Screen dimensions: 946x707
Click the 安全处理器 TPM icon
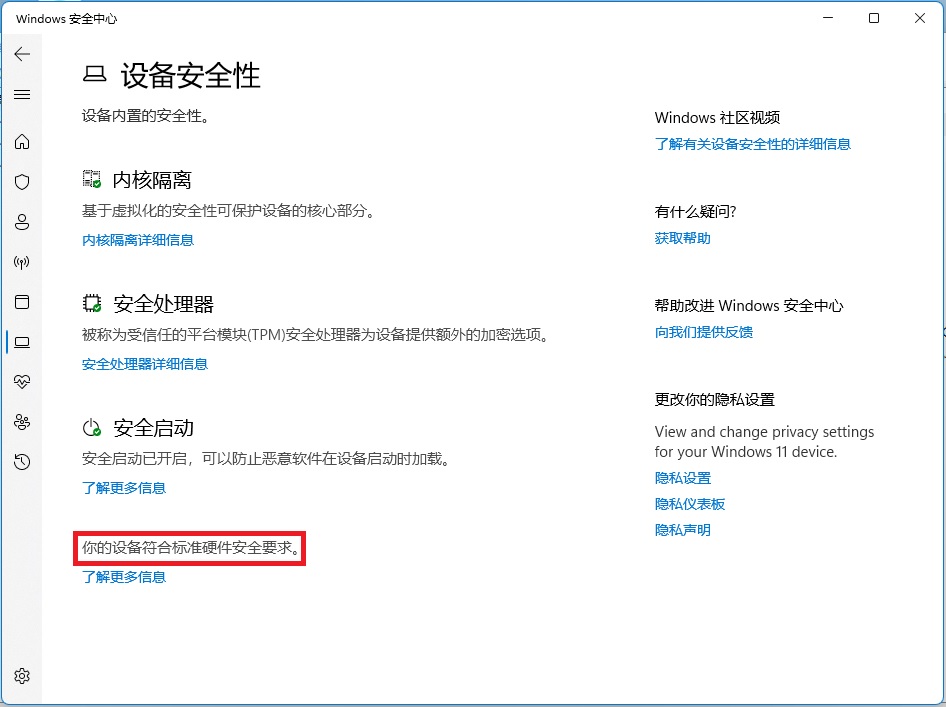[91, 302]
